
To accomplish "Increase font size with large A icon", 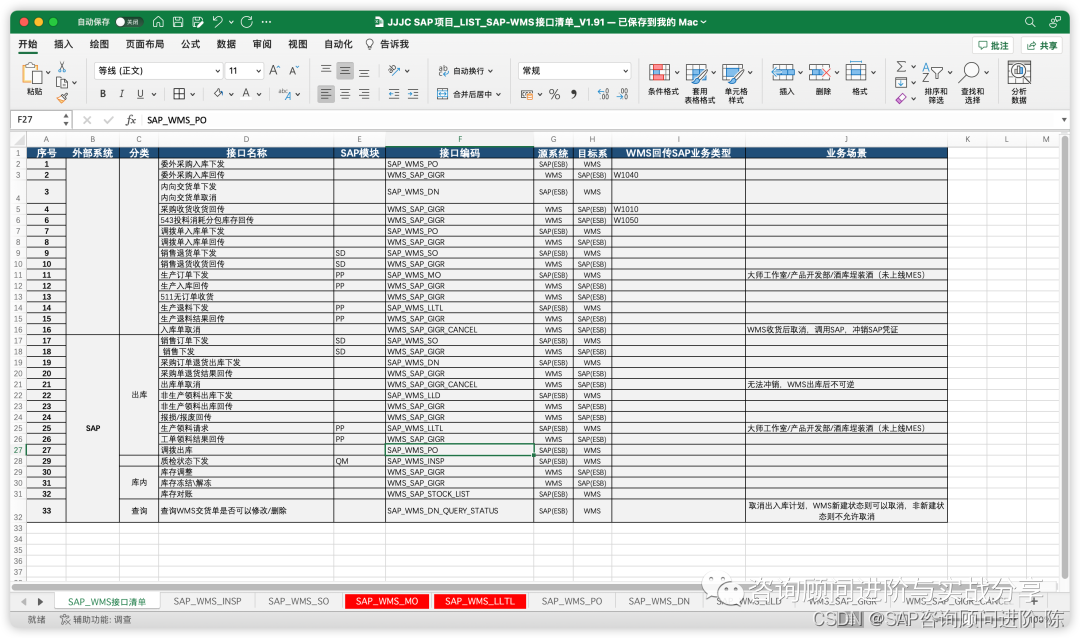I will pos(274,70).
